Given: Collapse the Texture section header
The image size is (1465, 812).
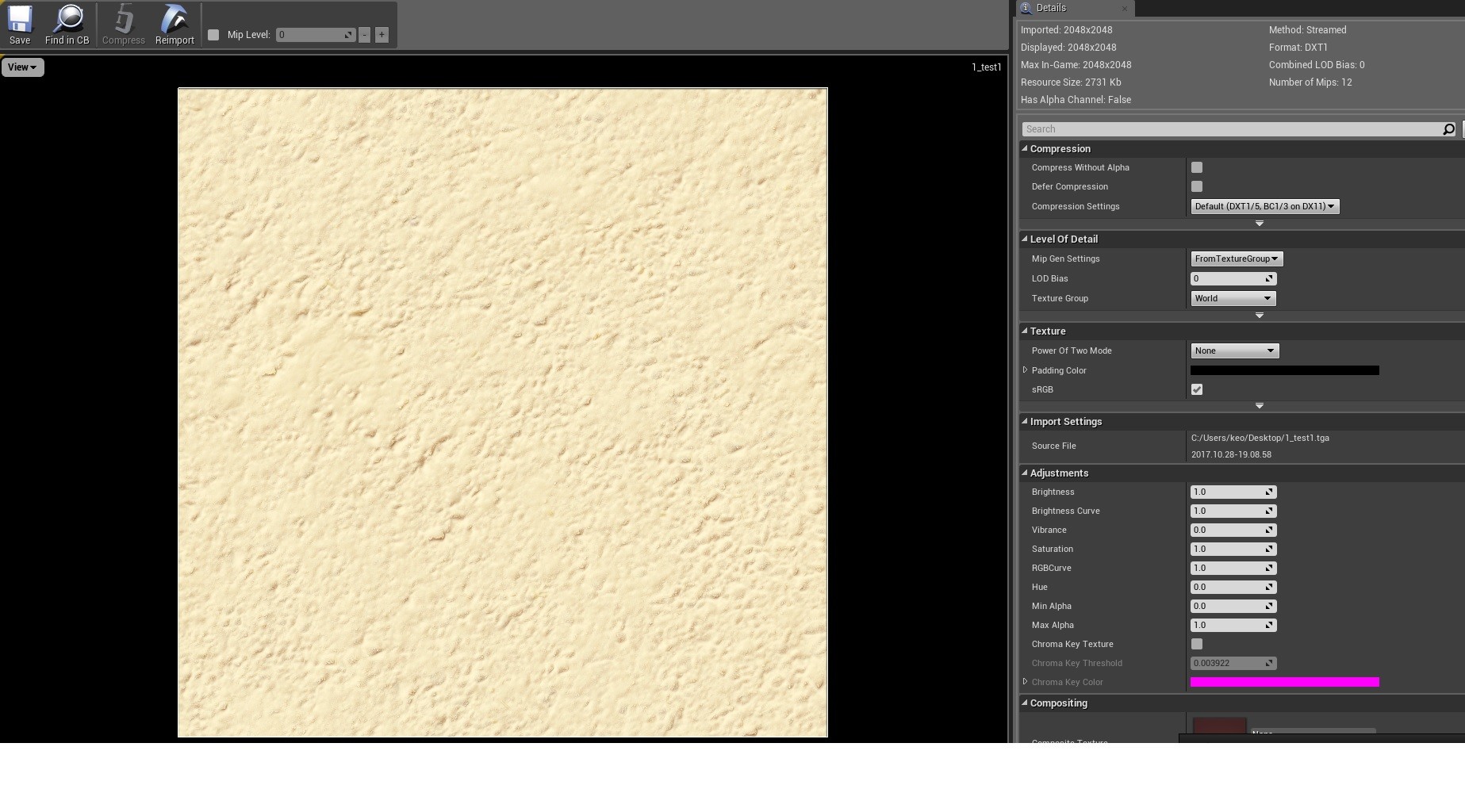Looking at the screenshot, I should (1025, 331).
